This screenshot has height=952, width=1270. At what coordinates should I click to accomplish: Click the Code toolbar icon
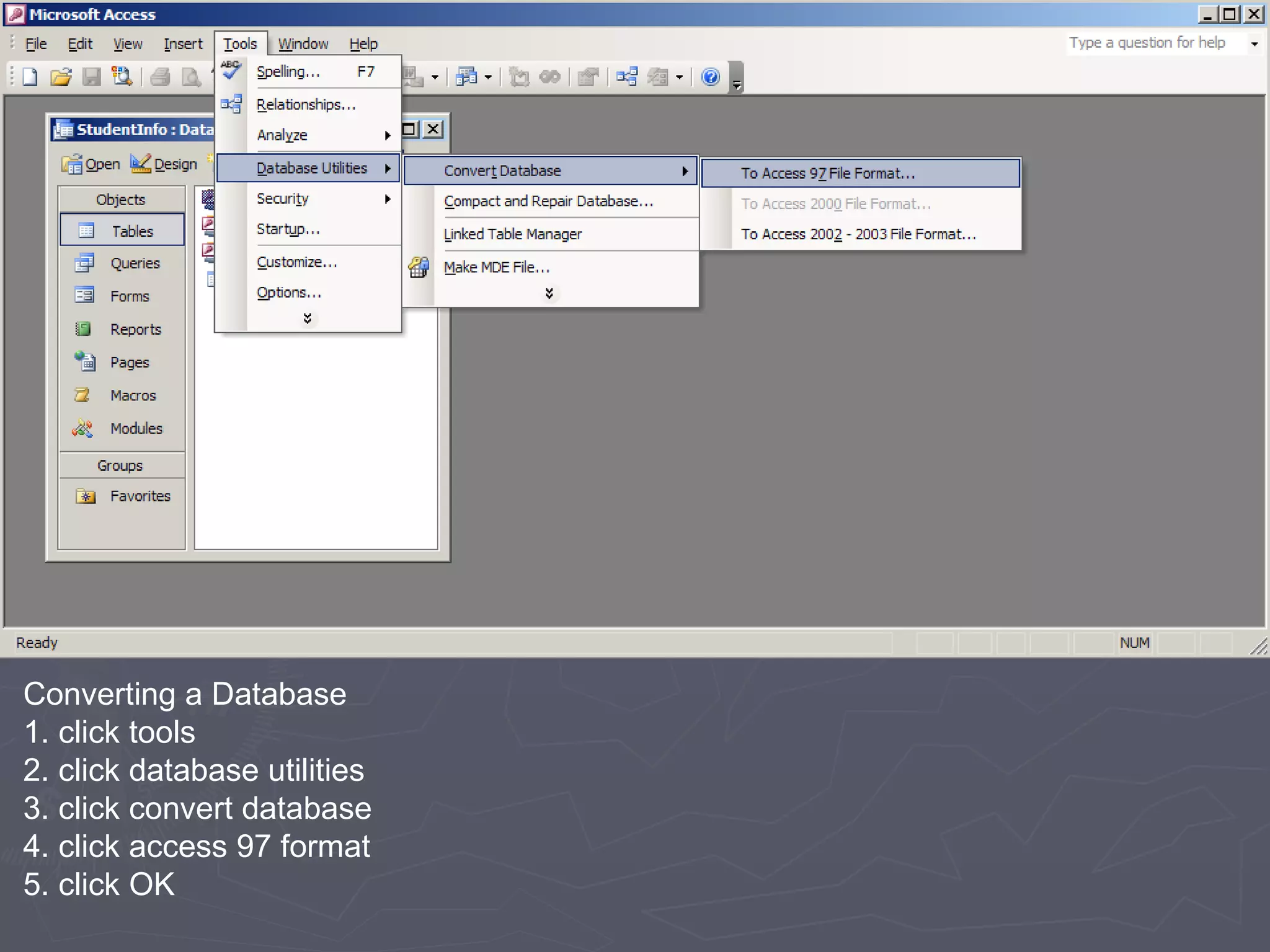[x=519, y=77]
